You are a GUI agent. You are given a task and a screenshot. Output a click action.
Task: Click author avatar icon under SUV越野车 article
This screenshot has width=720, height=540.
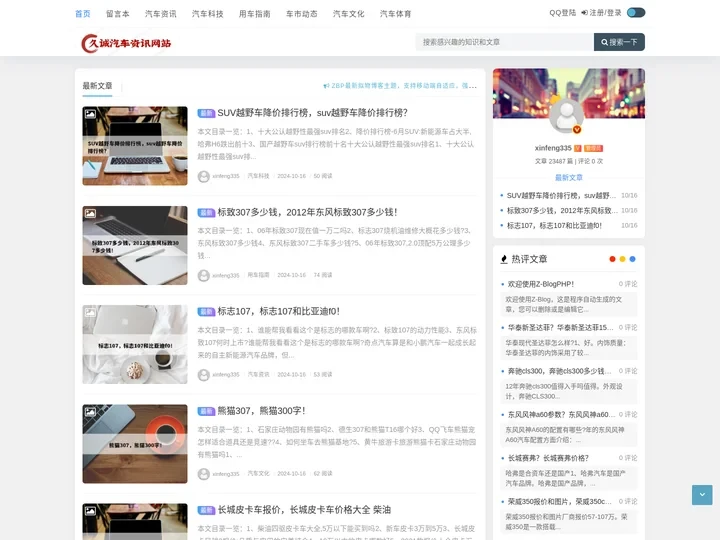(203, 176)
